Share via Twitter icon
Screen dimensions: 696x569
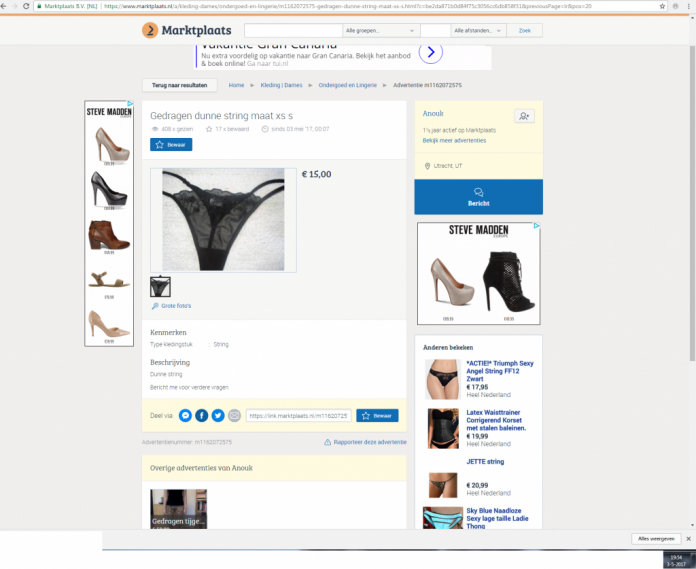point(218,415)
